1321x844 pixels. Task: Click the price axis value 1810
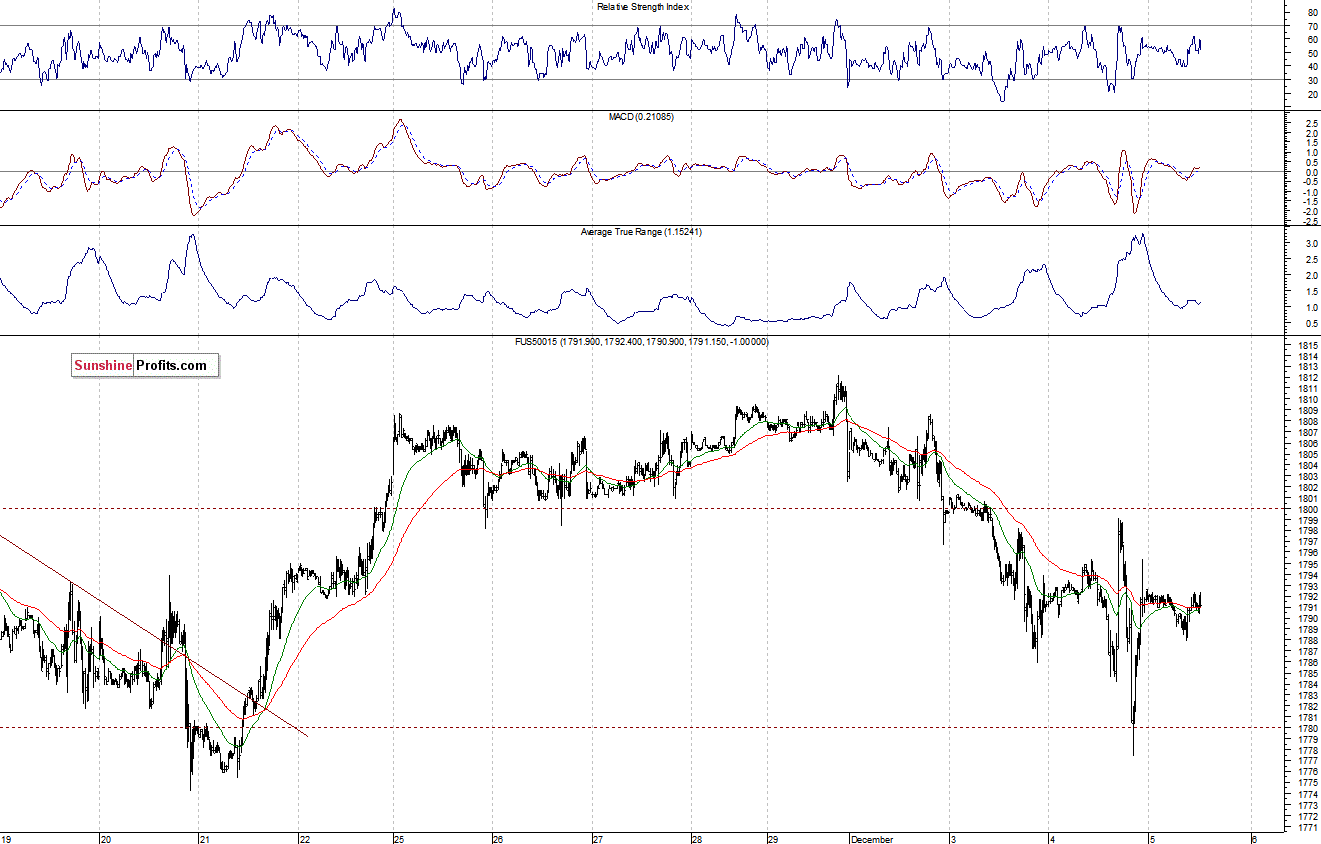1306,400
